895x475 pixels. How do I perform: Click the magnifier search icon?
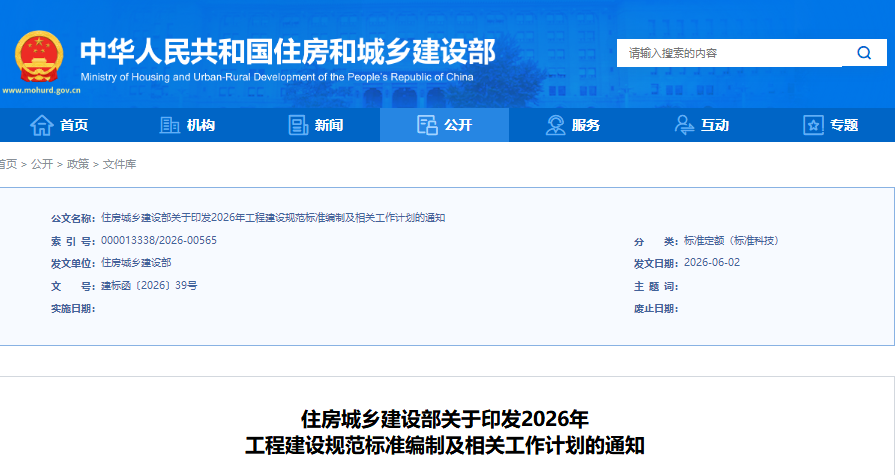click(x=864, y=53)
